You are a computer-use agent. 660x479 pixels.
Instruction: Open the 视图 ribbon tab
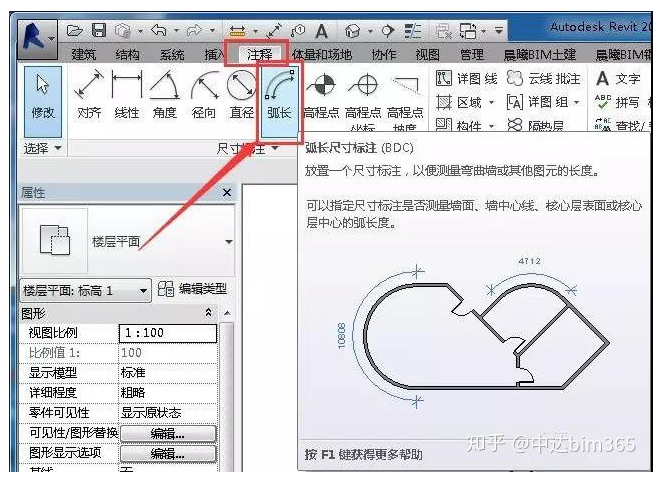(x=427, y=55)
